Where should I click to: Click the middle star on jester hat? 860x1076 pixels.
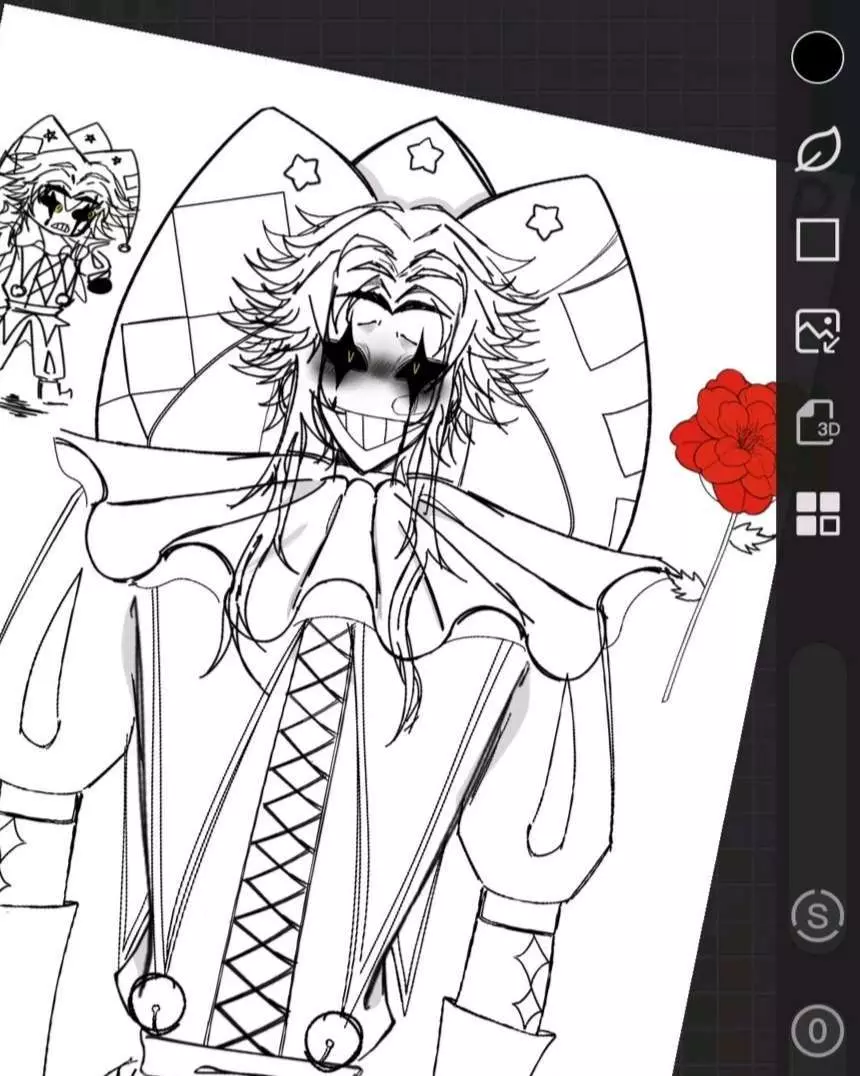click(425, 155)
